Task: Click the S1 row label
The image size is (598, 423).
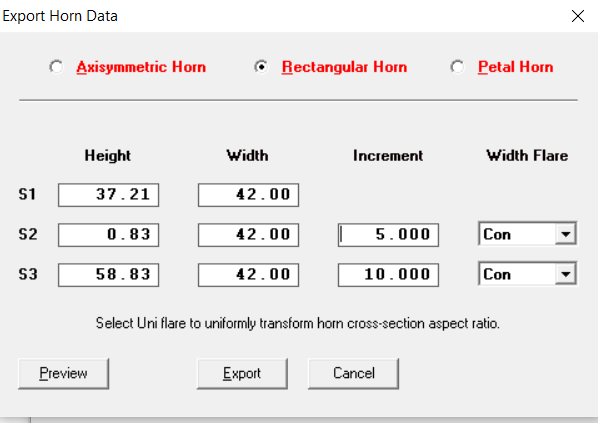Action: coord(27,195)
